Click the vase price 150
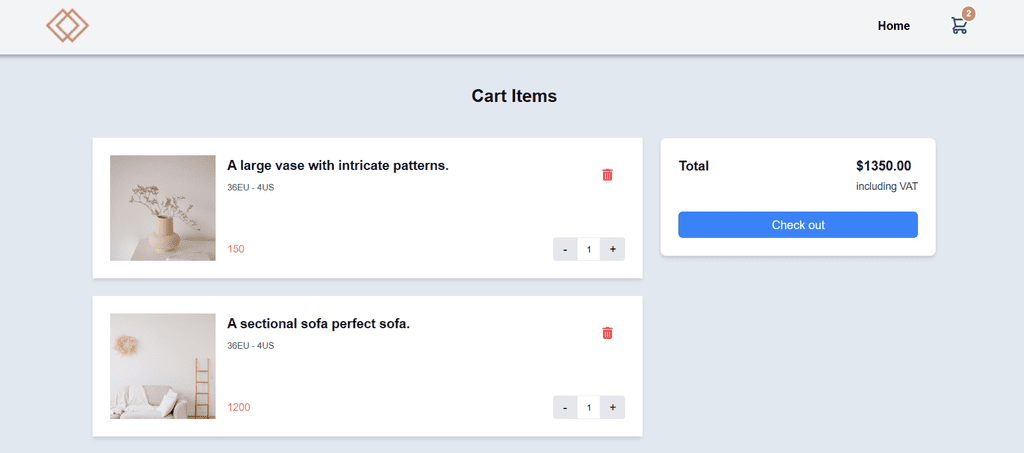Image resolution: width=1024 pixels, height=453 pixels. coord(236,249)
